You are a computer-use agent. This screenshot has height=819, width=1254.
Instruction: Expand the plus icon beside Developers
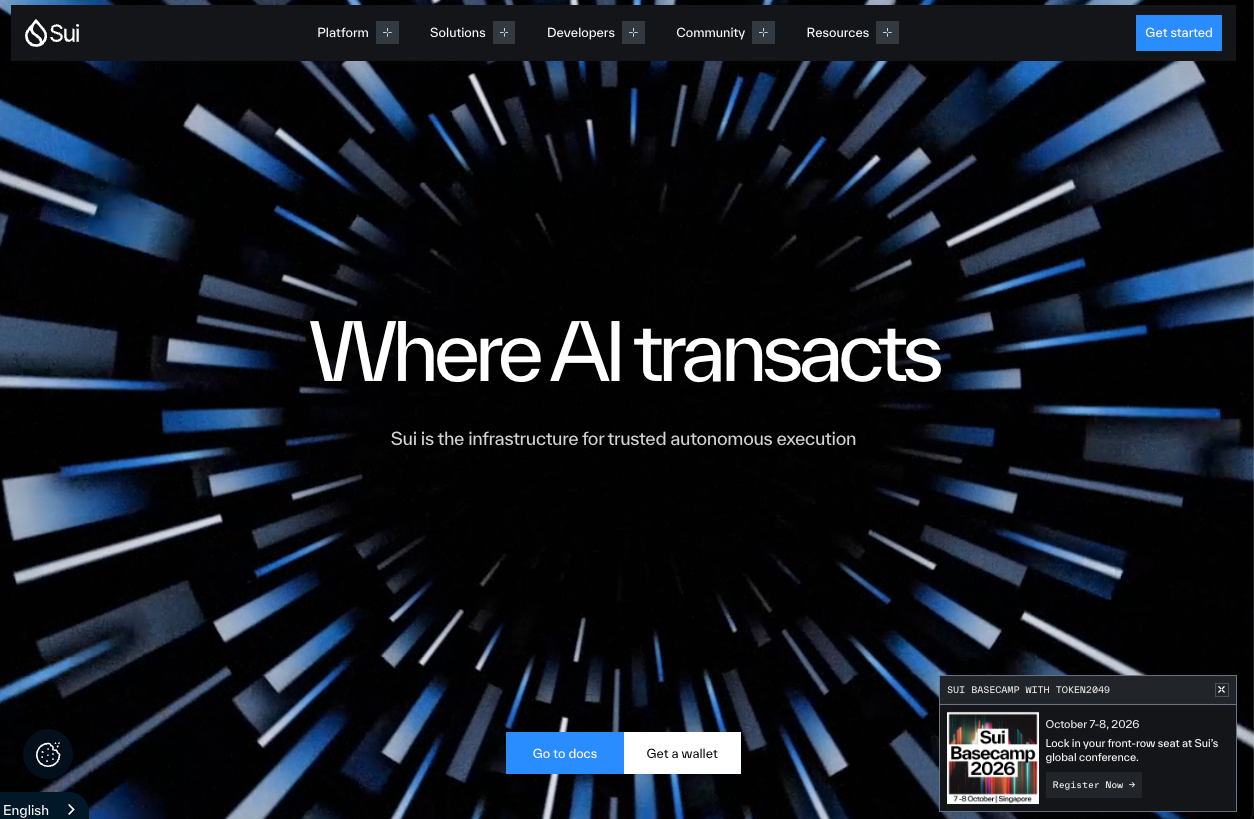(633, 33)
